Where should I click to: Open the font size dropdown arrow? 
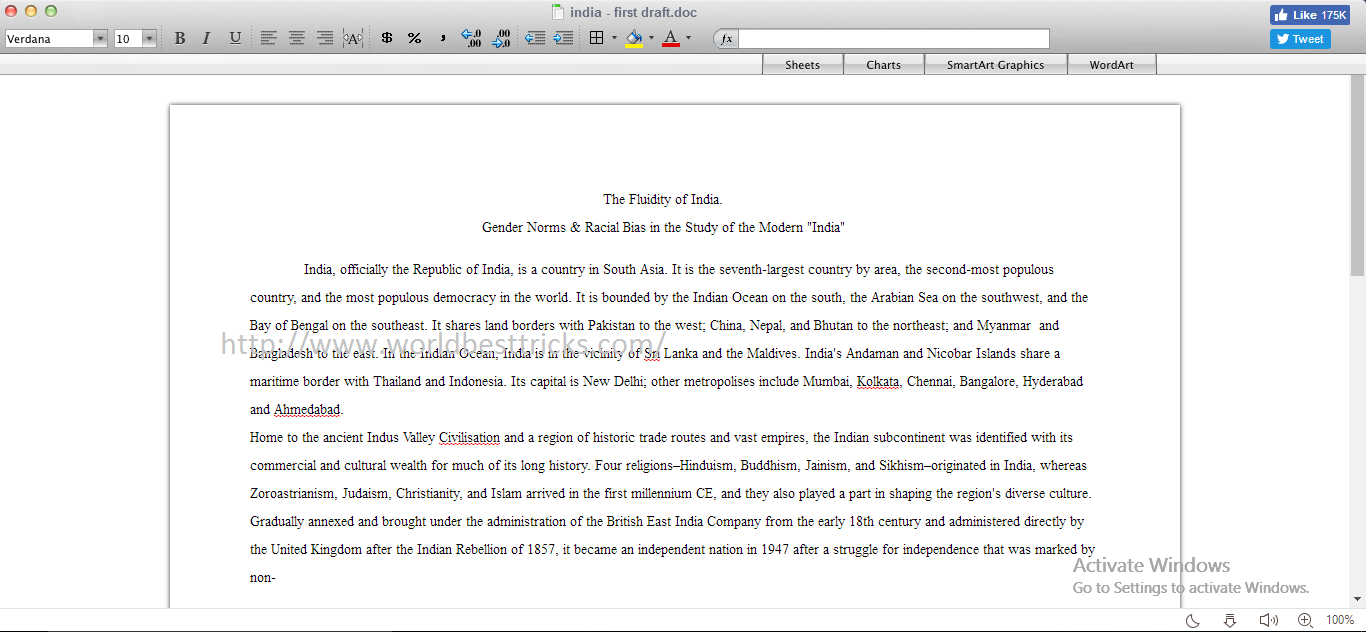(149, 39)
